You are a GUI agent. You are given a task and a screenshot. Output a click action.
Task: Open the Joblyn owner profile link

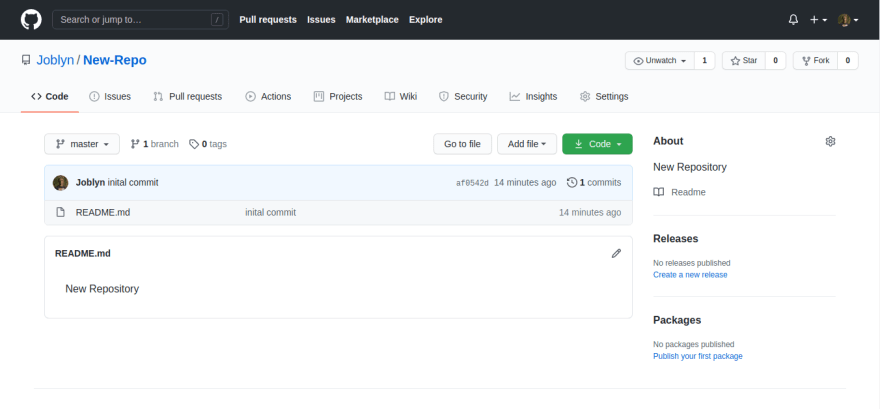(55, 60)
